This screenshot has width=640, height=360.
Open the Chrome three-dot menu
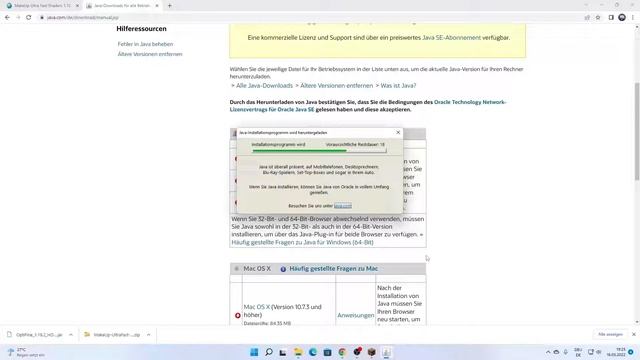[x=633, y=18]
